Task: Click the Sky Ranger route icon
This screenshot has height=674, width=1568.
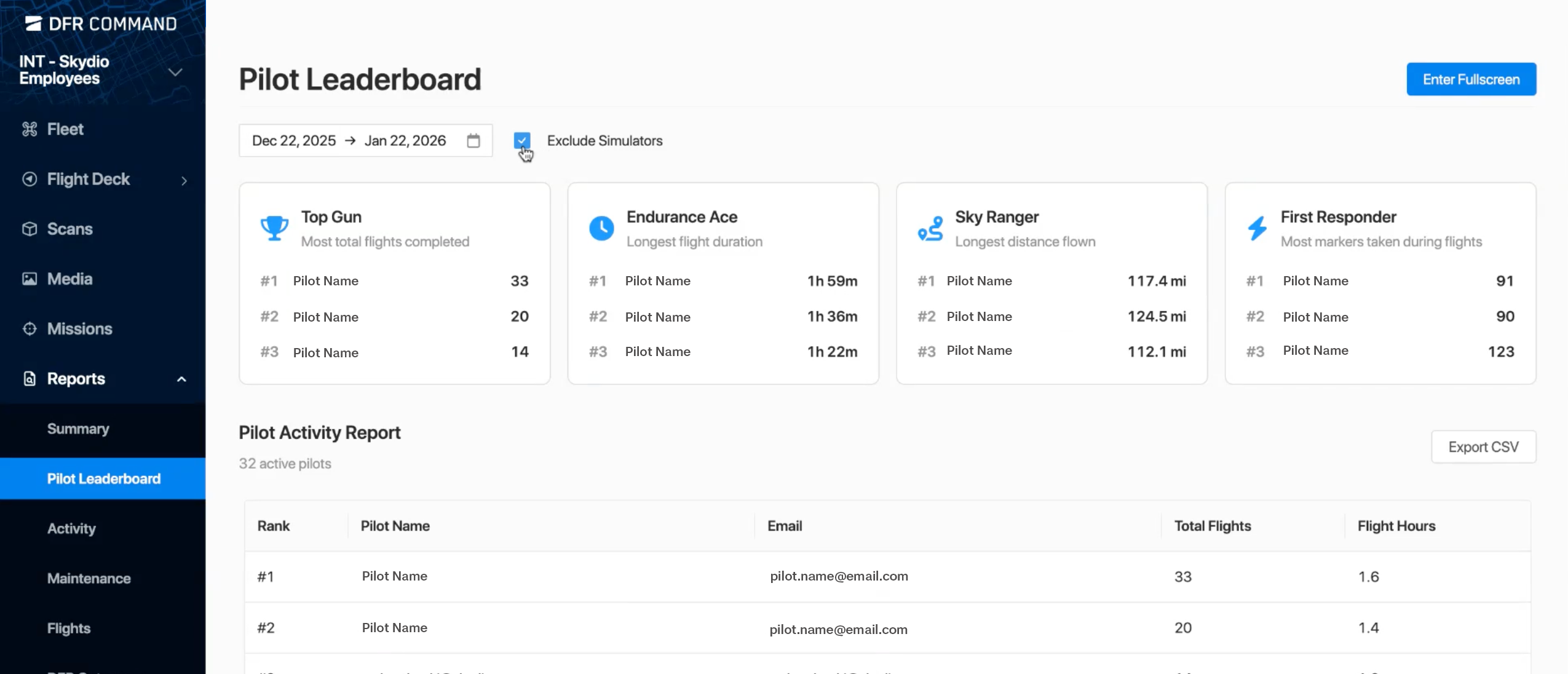Action: (x=930, y=228)
